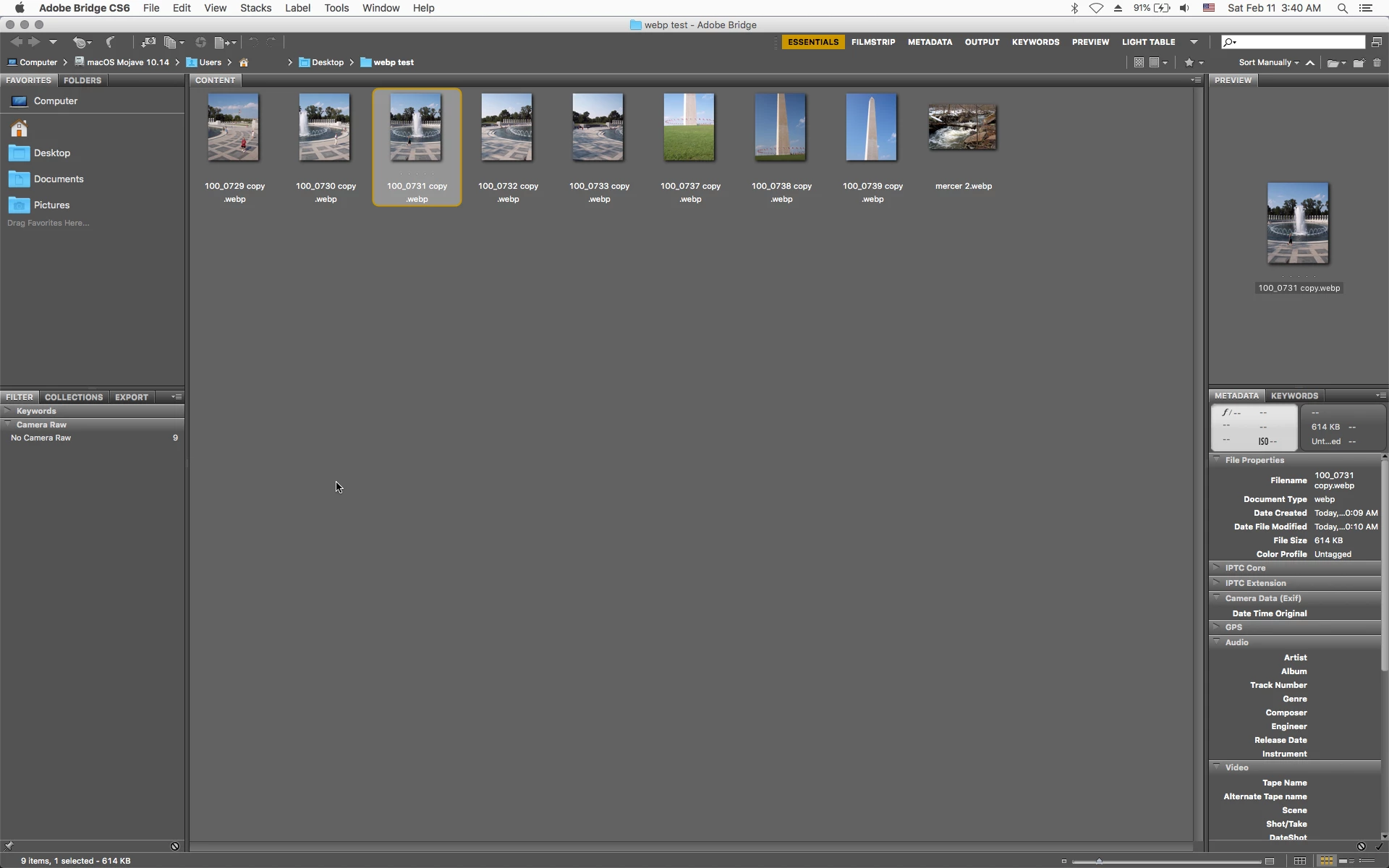Open the Sort Manually dropdown
The image size is (1389, 868).
(1267, 63)
